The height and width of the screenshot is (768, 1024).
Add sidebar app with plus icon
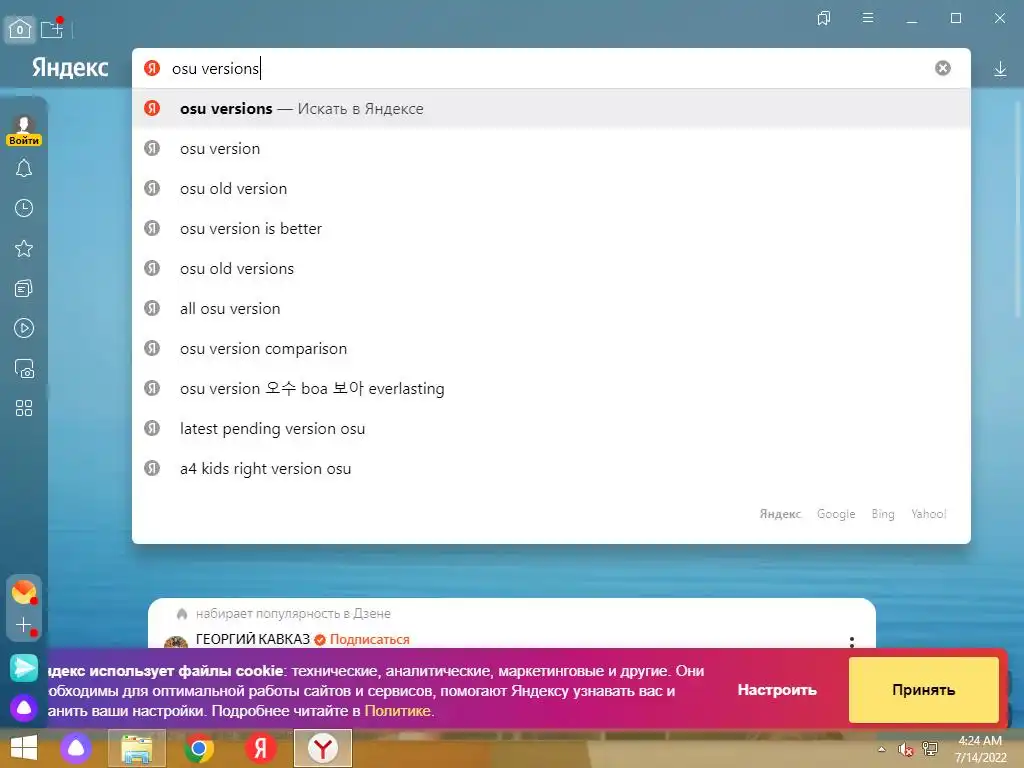[x=24, y=625]
